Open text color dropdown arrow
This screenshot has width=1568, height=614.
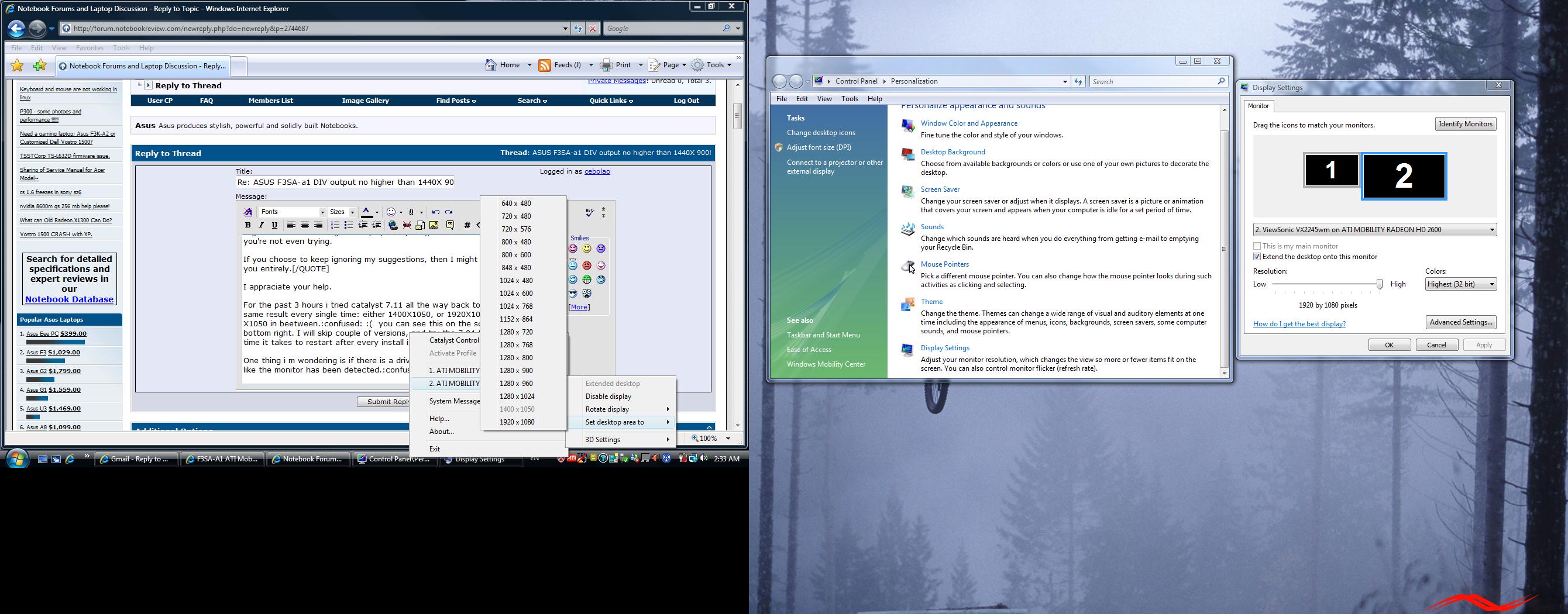click(x=377, y=212)
